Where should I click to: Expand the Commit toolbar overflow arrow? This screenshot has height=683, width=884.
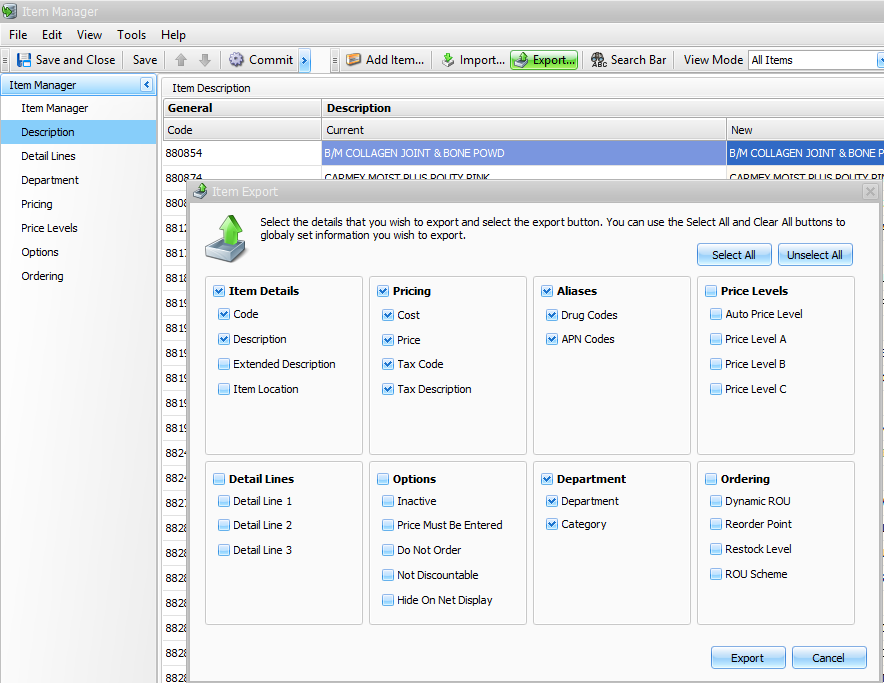point(305,60)
